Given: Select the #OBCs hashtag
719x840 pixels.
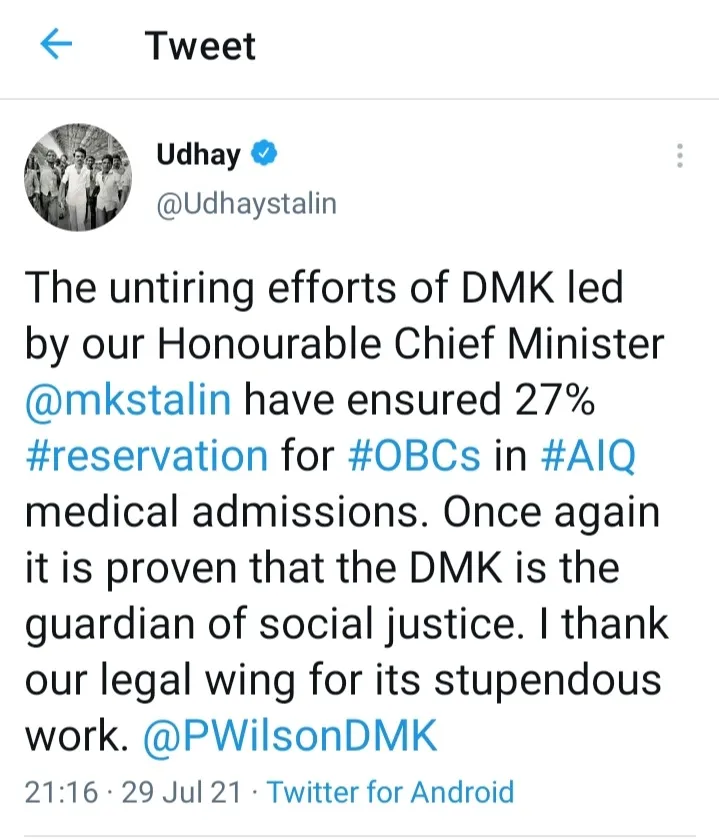Looking at the screenshot, I should 414,456.
